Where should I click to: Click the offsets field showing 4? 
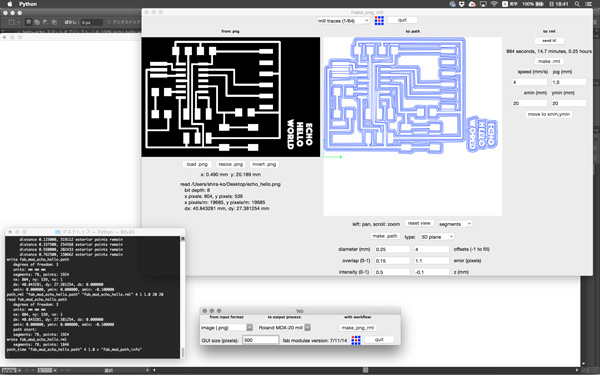432,249
